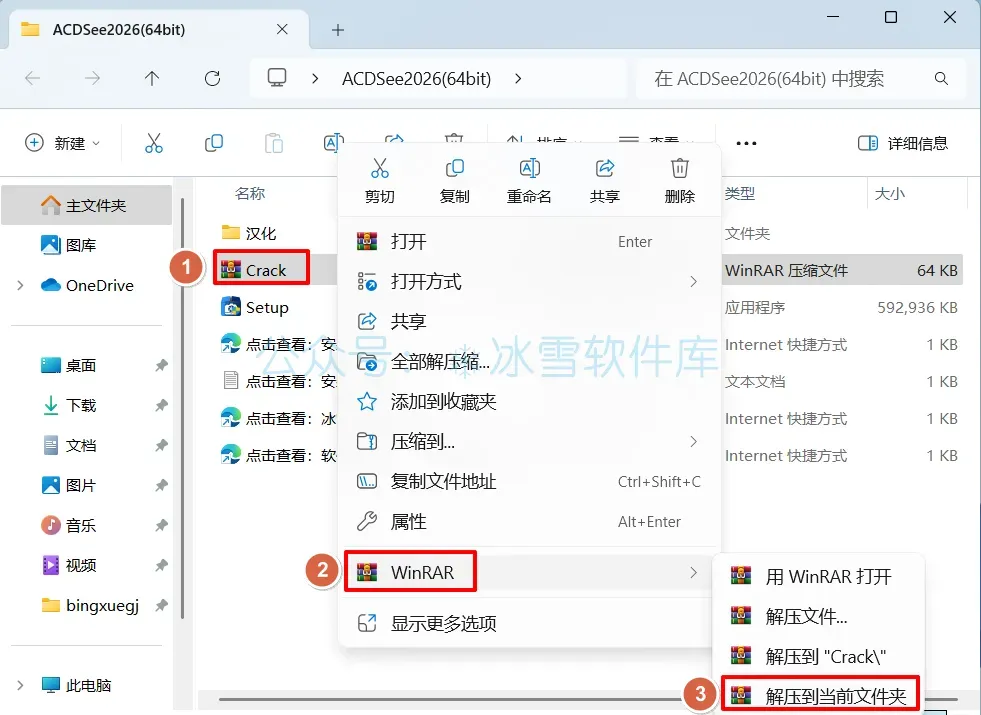Navigate forward with the right arrow
Screen dimensions: 981x715
click(x=92, y=79)
